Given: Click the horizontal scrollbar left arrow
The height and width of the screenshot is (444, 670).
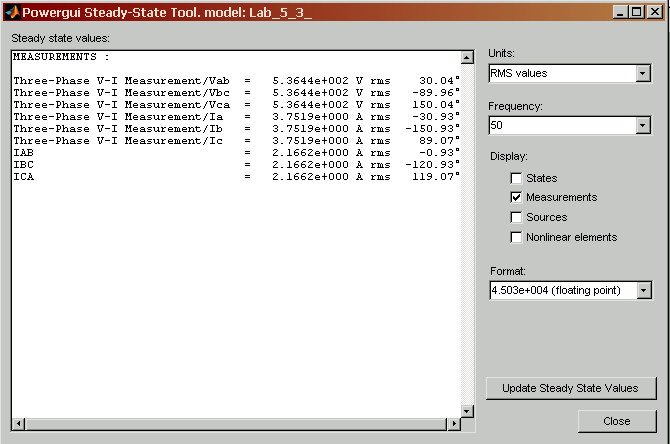Looking at the screenshot, I should (18, 424).
